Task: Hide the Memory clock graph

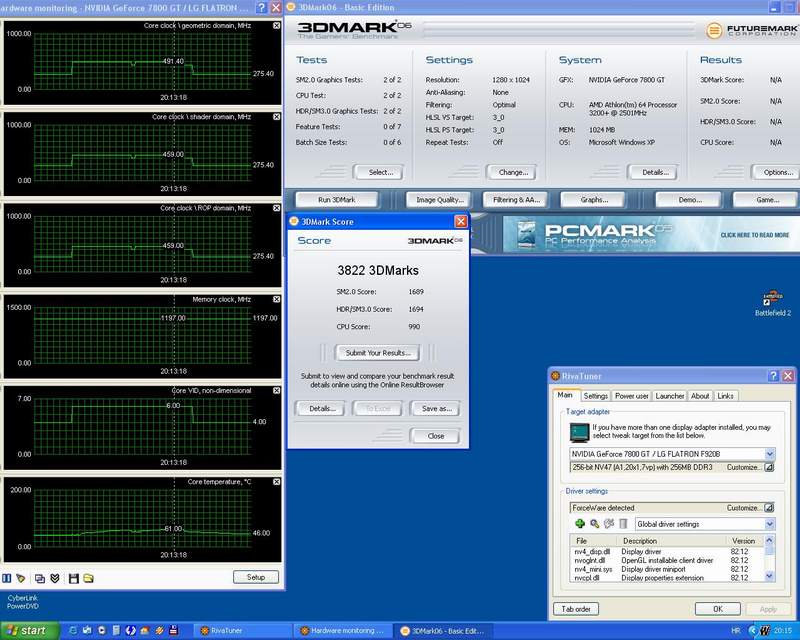Action: coord(277,299)
